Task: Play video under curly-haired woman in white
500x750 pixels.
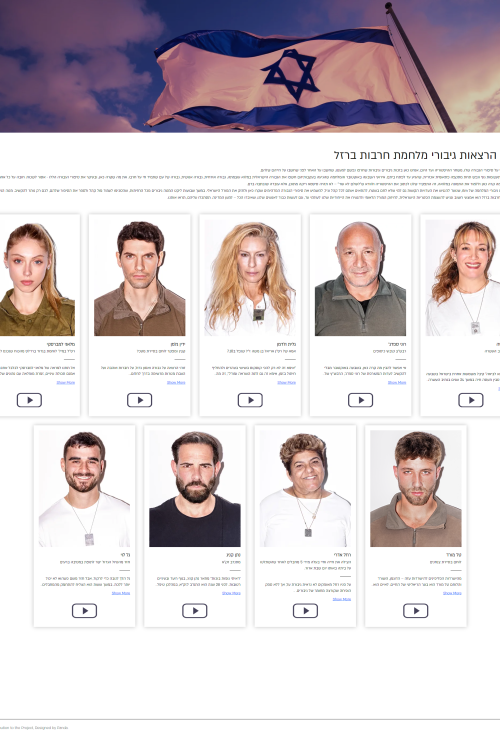Action: (x=305, y=611)
